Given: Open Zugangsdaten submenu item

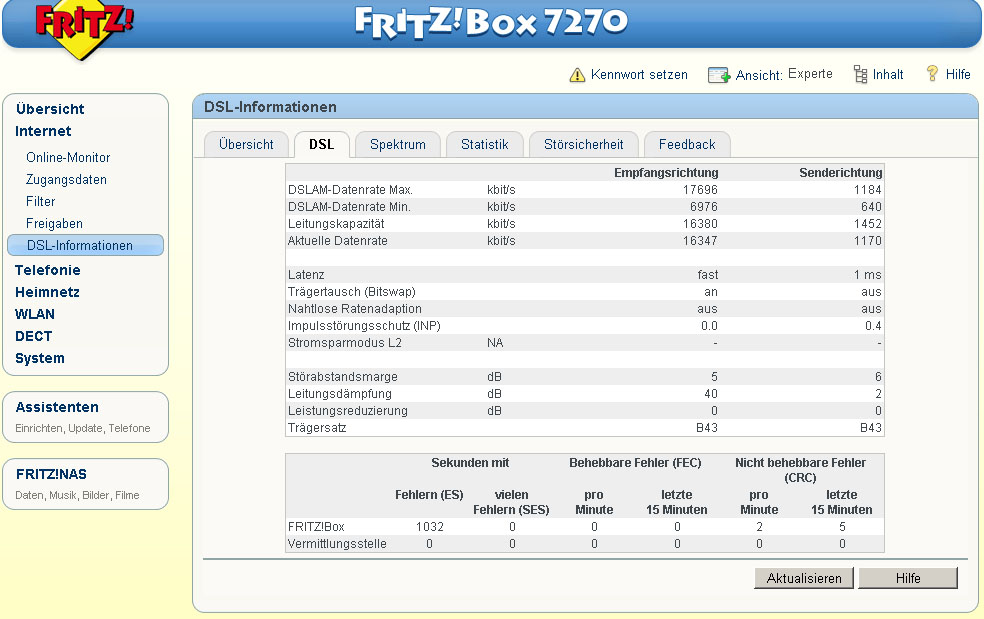Looking at the screenshot, I should pyautogui.click(x=67, y=180).
